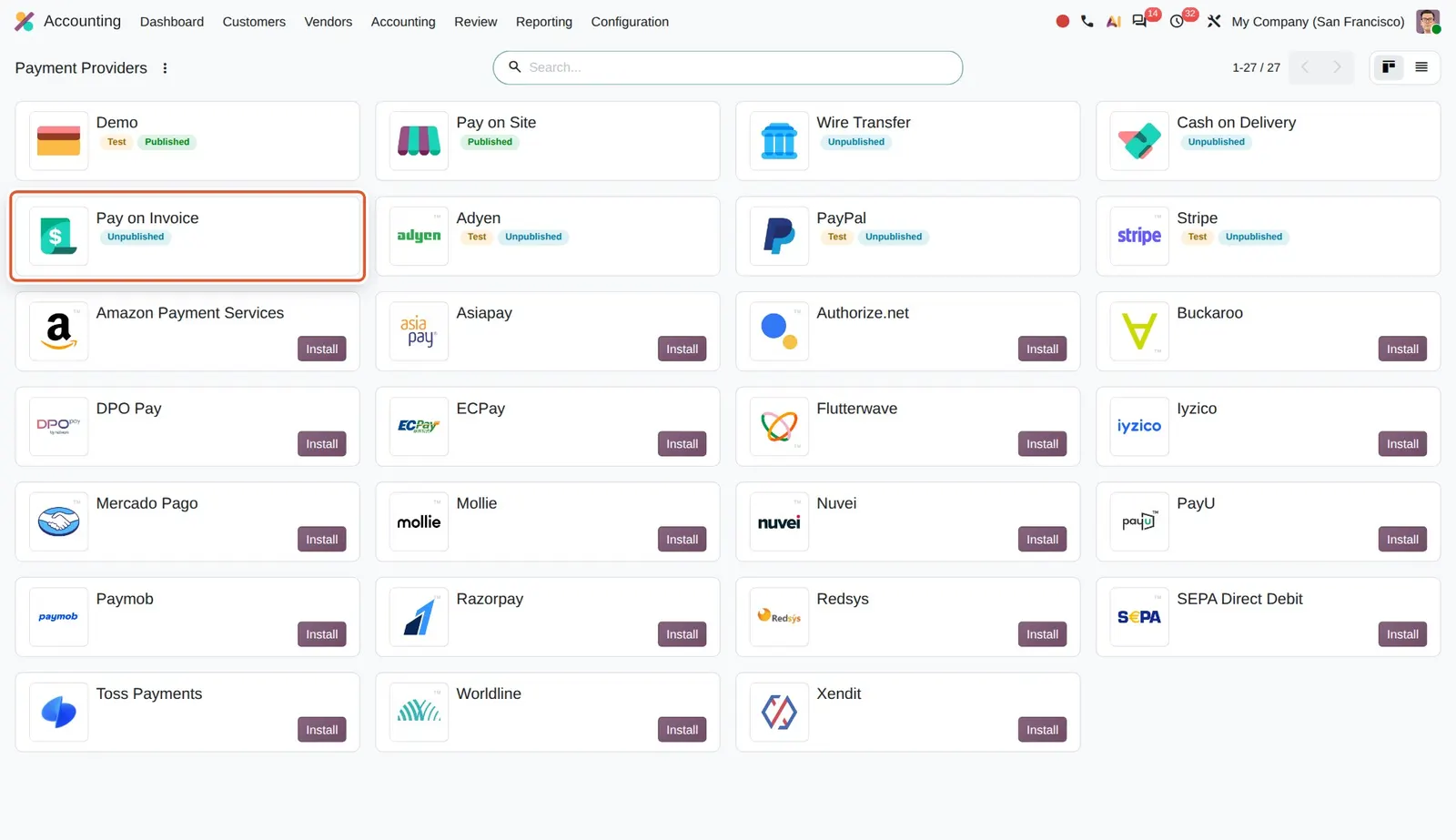Click the Xendit logo
Screen dimensions: 1456x840
pyautogui.click(x=779, y=712)
